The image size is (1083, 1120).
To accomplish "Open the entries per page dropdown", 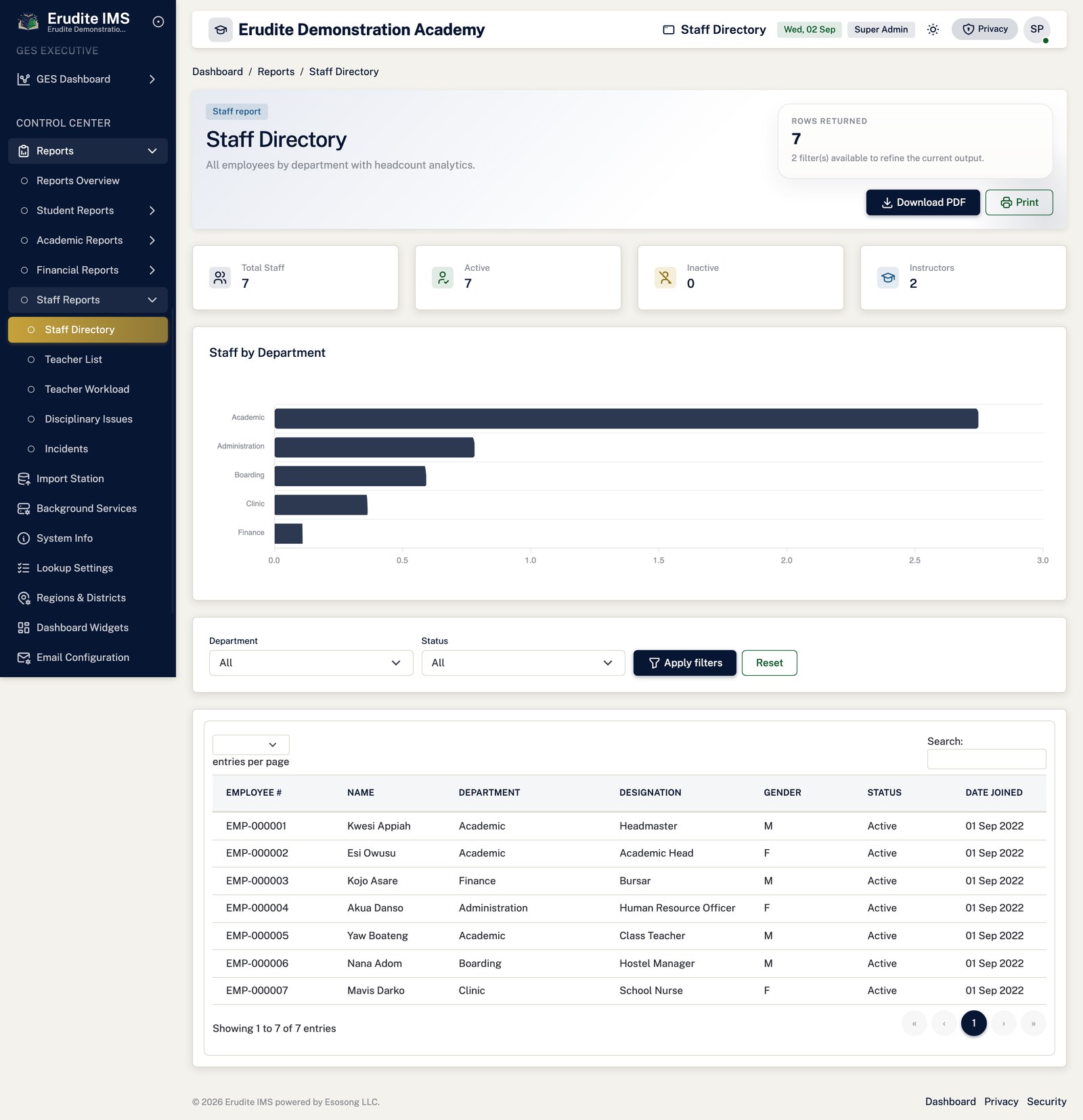I will point(251,745).
